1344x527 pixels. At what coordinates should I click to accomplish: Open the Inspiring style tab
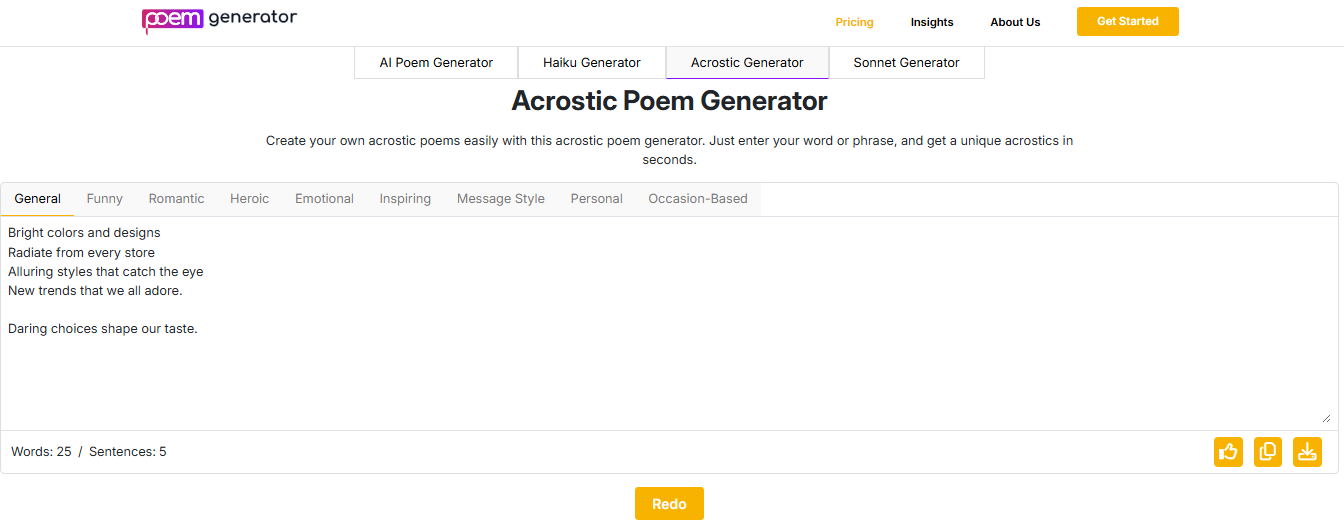405,199
